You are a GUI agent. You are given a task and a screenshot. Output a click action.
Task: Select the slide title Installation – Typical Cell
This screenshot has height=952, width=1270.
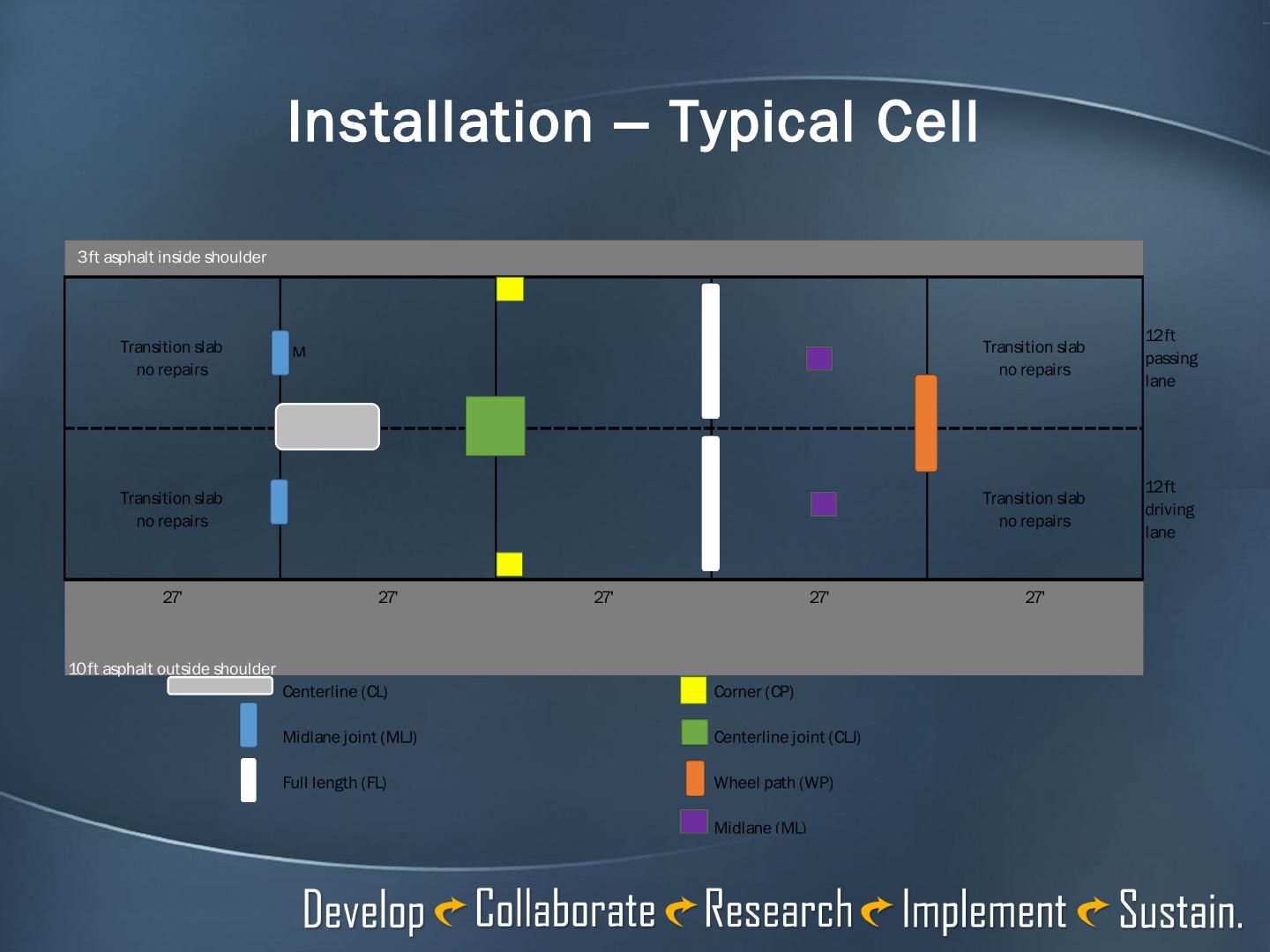pyautogui.click(x=632, y=122)
